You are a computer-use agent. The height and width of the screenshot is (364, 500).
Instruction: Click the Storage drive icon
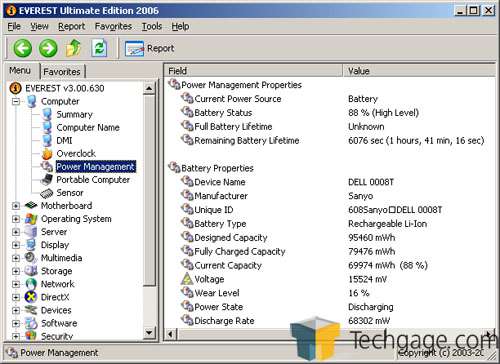coord(31,271)
